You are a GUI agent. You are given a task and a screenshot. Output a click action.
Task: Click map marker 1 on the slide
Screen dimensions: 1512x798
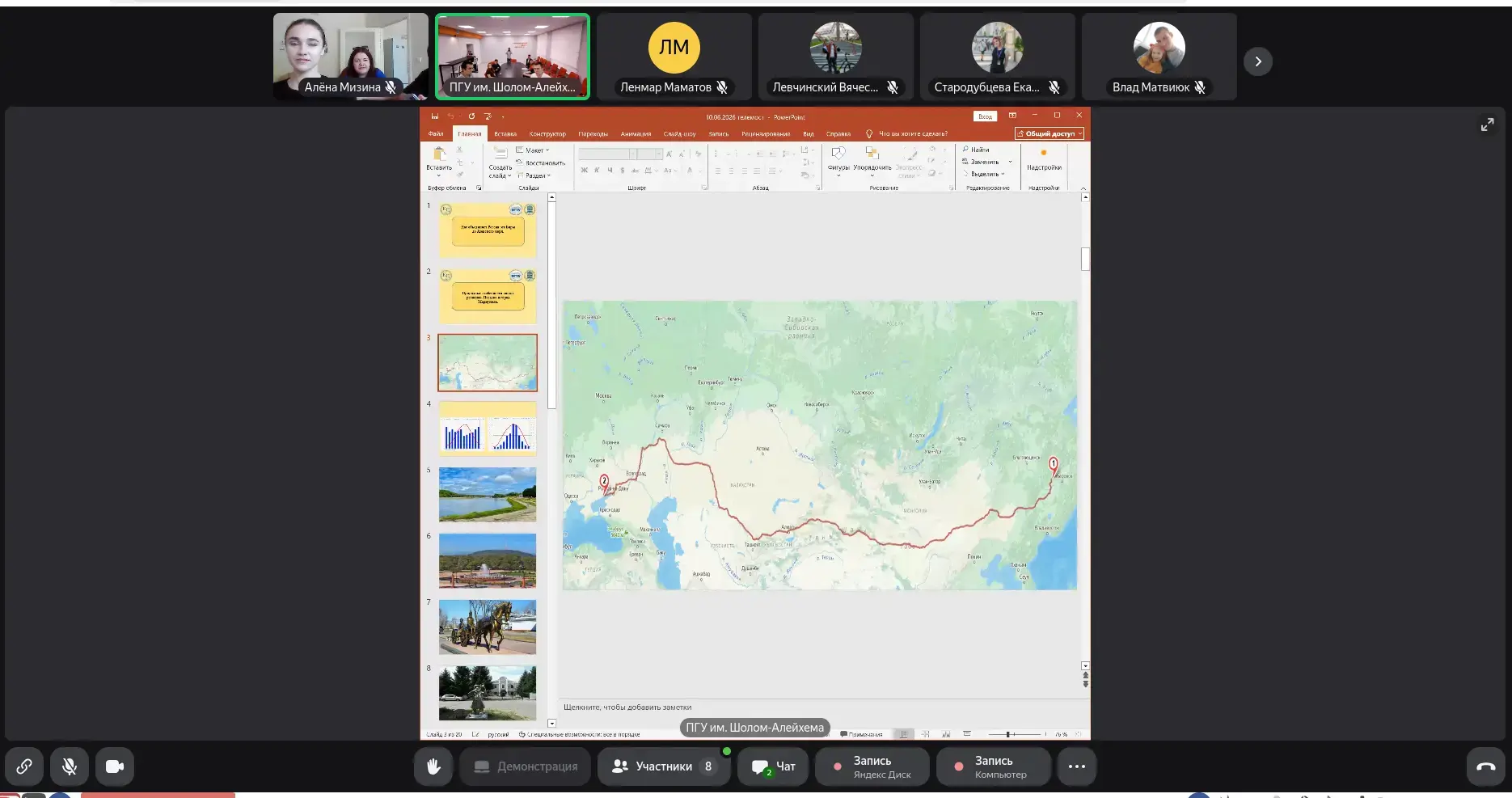1053,465
